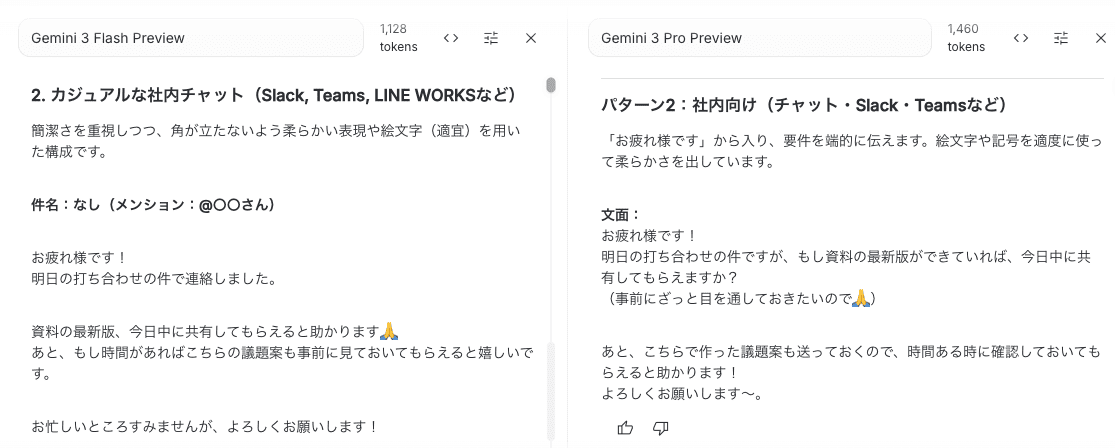Click the Flash panel scrollbar thumb
The height and width of the screenshot is (448, 1115).
pyautogui.click(x=551, y=85)
